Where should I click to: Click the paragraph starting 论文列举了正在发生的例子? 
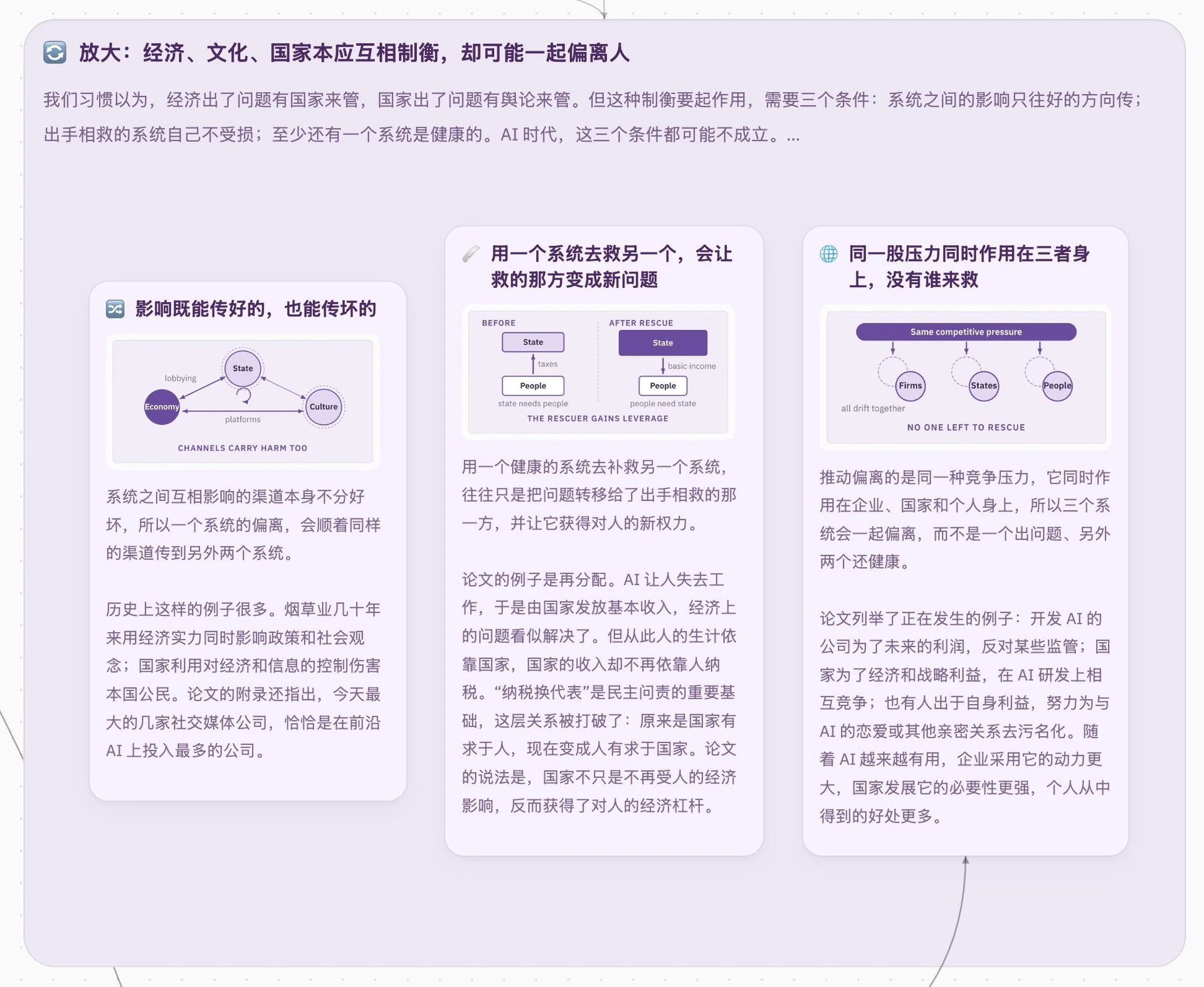tap(965, 717)
